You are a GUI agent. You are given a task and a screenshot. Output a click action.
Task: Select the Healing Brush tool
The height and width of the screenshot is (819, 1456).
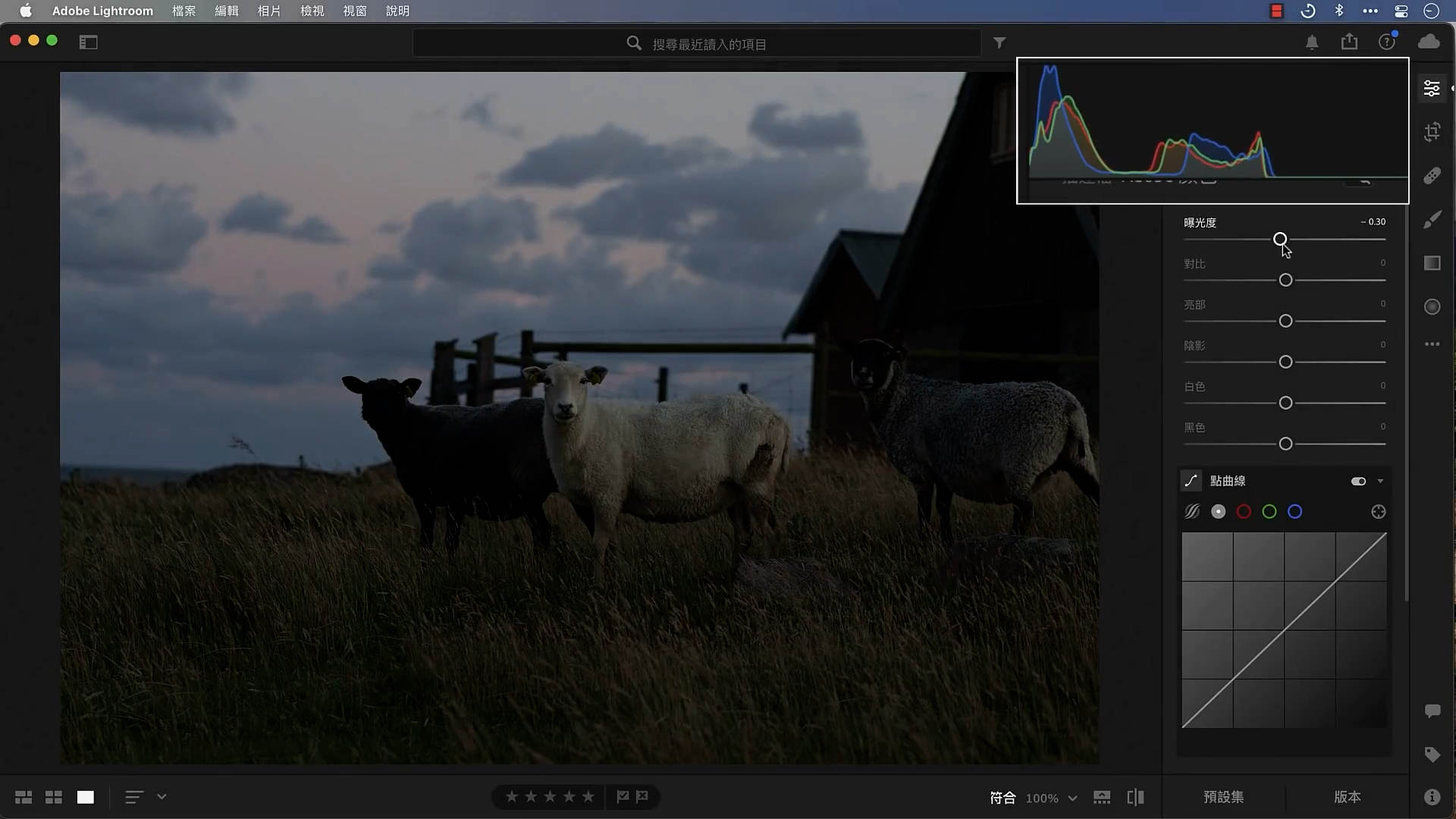pos(1432,175)
